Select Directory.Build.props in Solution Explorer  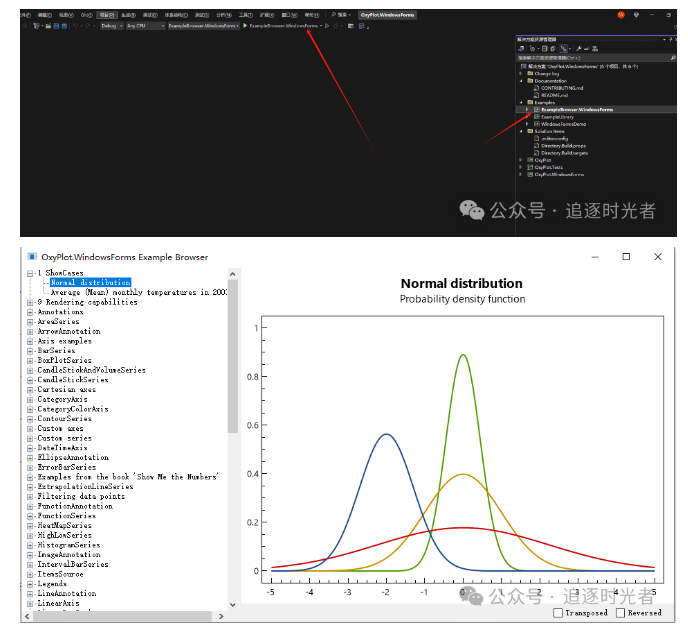coord(563,146)
